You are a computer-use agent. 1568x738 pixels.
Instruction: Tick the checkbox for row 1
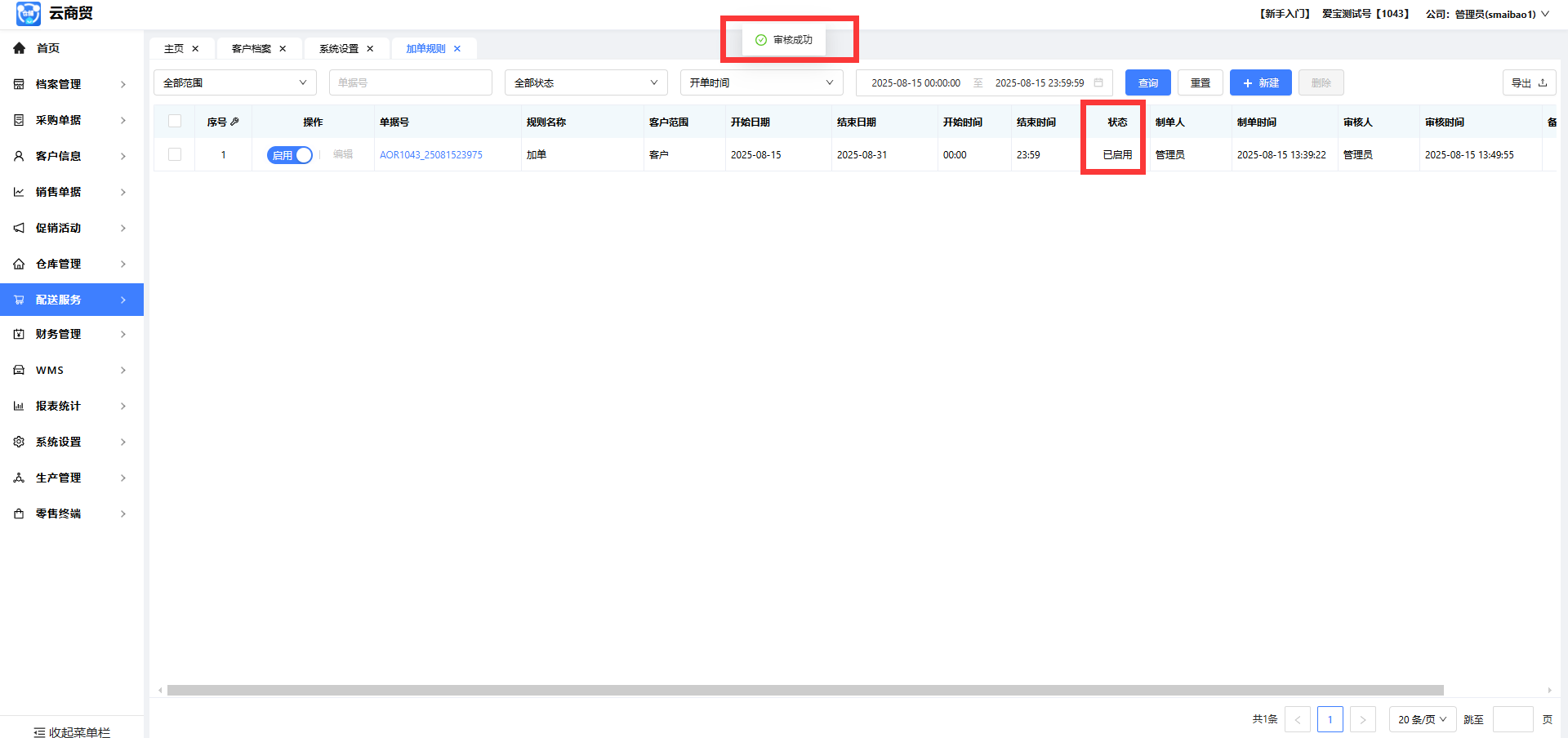(x=175, y=154)
